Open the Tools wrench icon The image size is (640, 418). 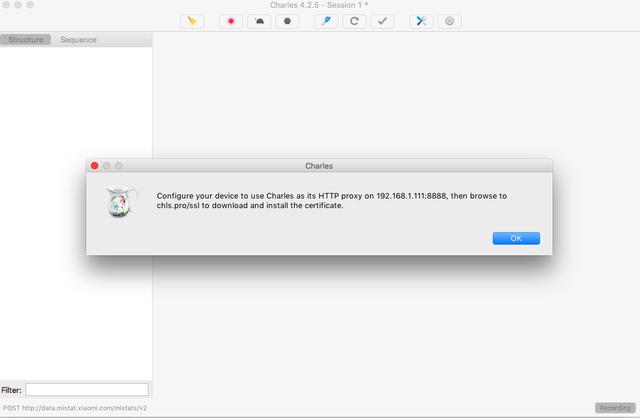coord(421,21)
